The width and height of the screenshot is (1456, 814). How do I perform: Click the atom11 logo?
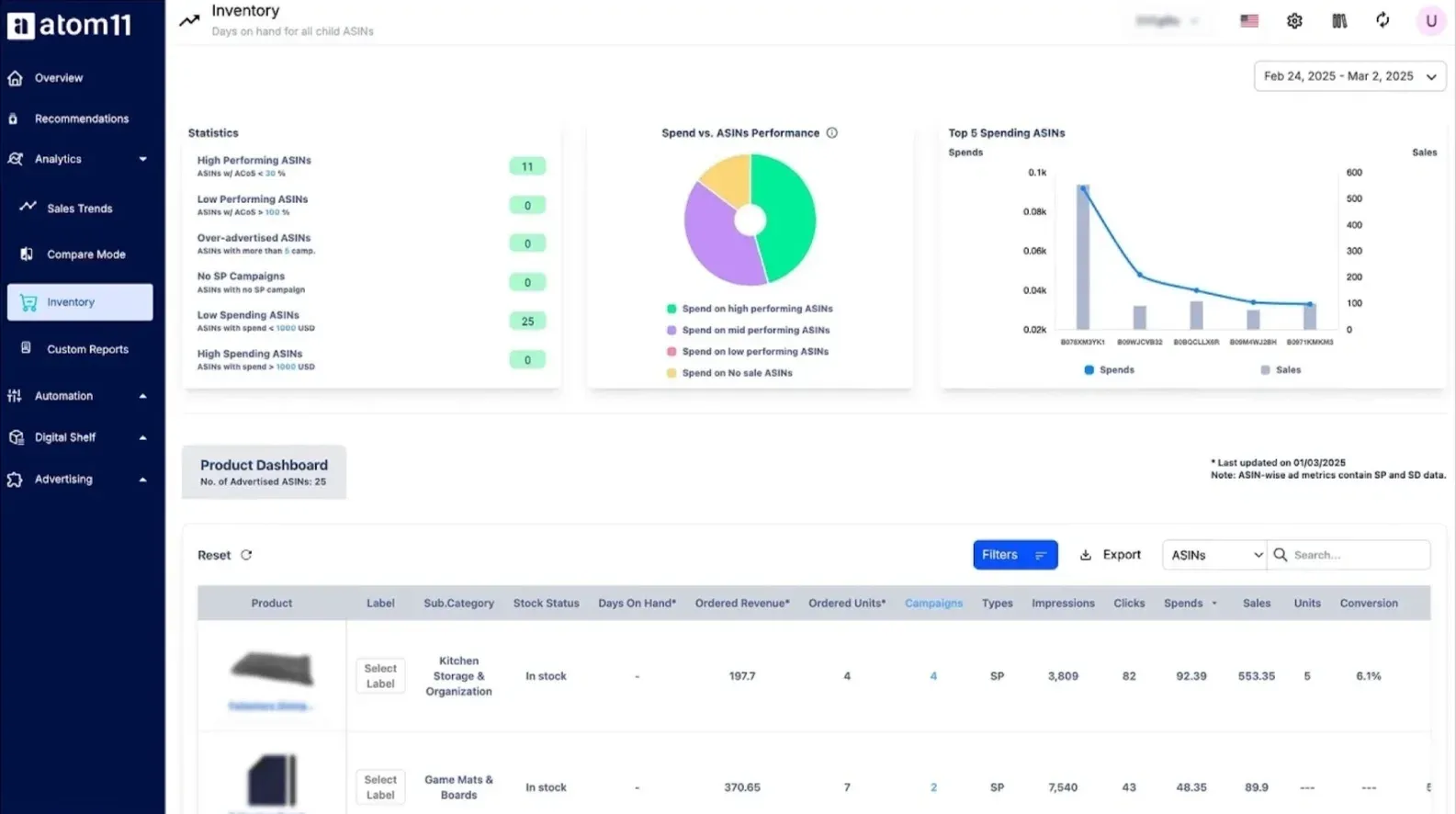pyautogui.click(x=70, y=25)
